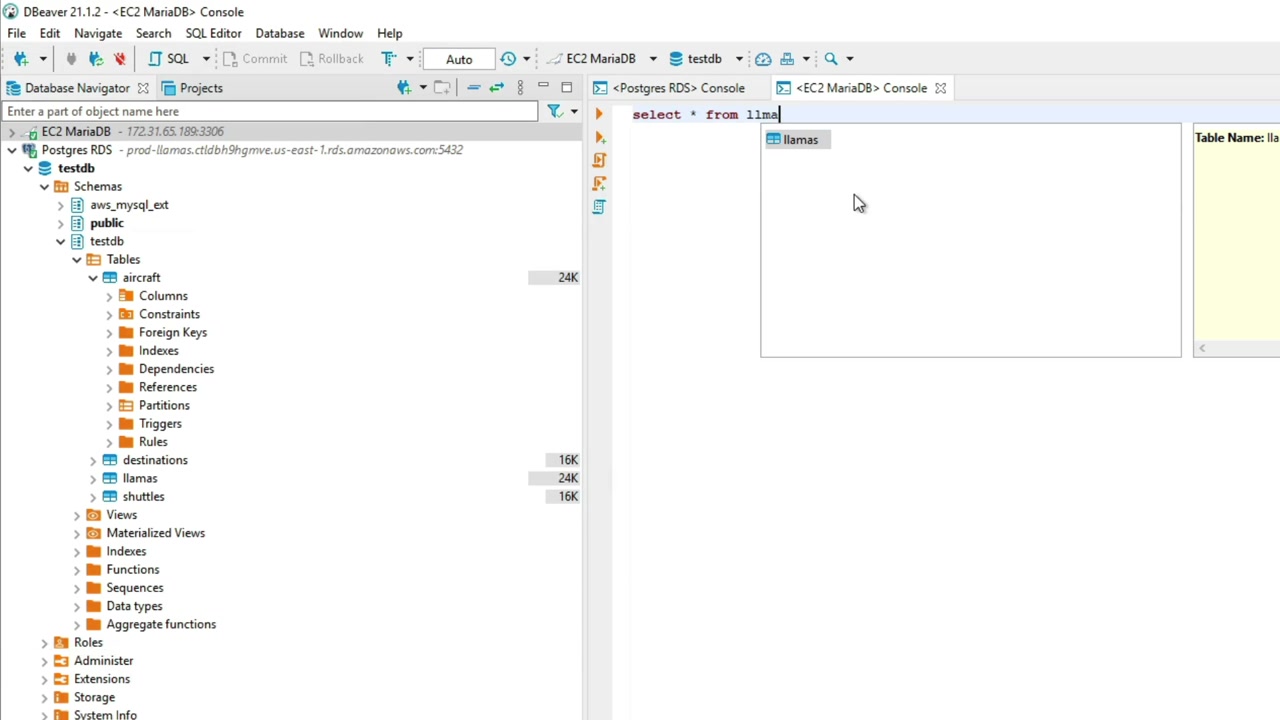The height and width of the screenshot is (720, 1280).
Task: Select the Extensions node
Action: click(102, 679)
